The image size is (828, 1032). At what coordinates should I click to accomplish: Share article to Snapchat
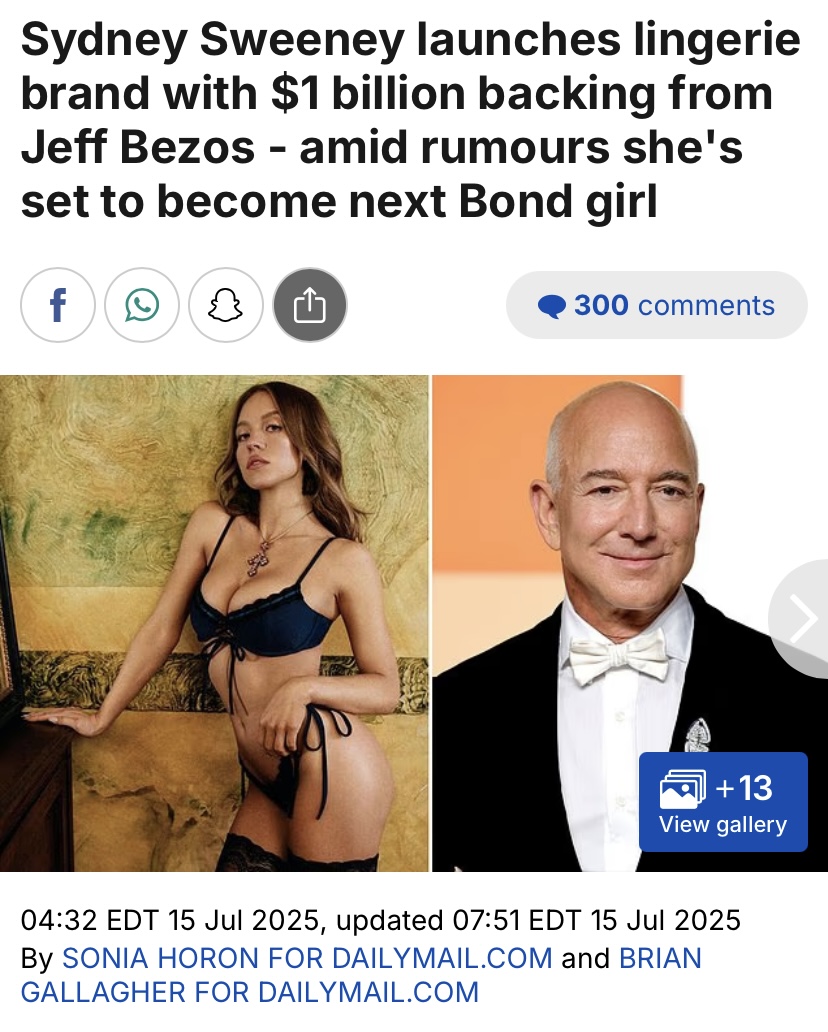[226, 305]
